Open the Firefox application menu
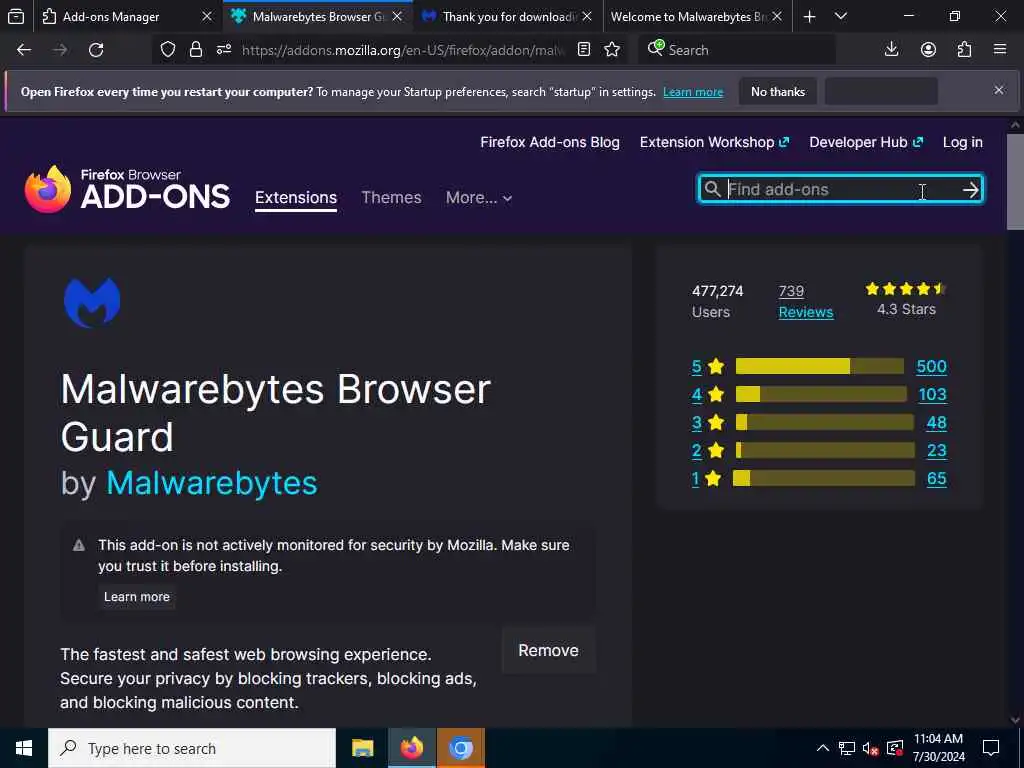This screenshot has height=768, width=1024. 1000,50
